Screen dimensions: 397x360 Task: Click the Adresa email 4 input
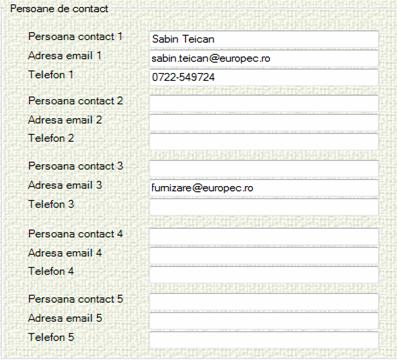pyautogui.click(x=264, y=256)
